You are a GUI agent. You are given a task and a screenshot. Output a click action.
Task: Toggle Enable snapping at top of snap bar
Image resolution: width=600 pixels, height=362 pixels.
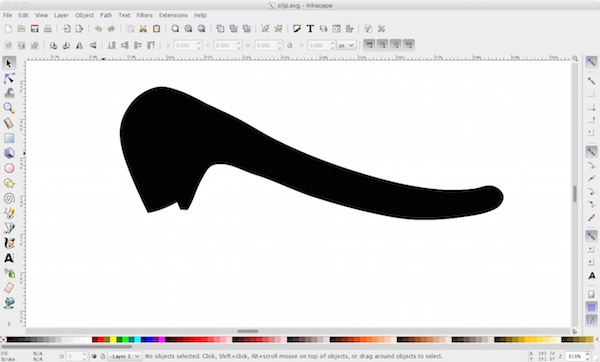pyautogui.click(x=591, y=62)
